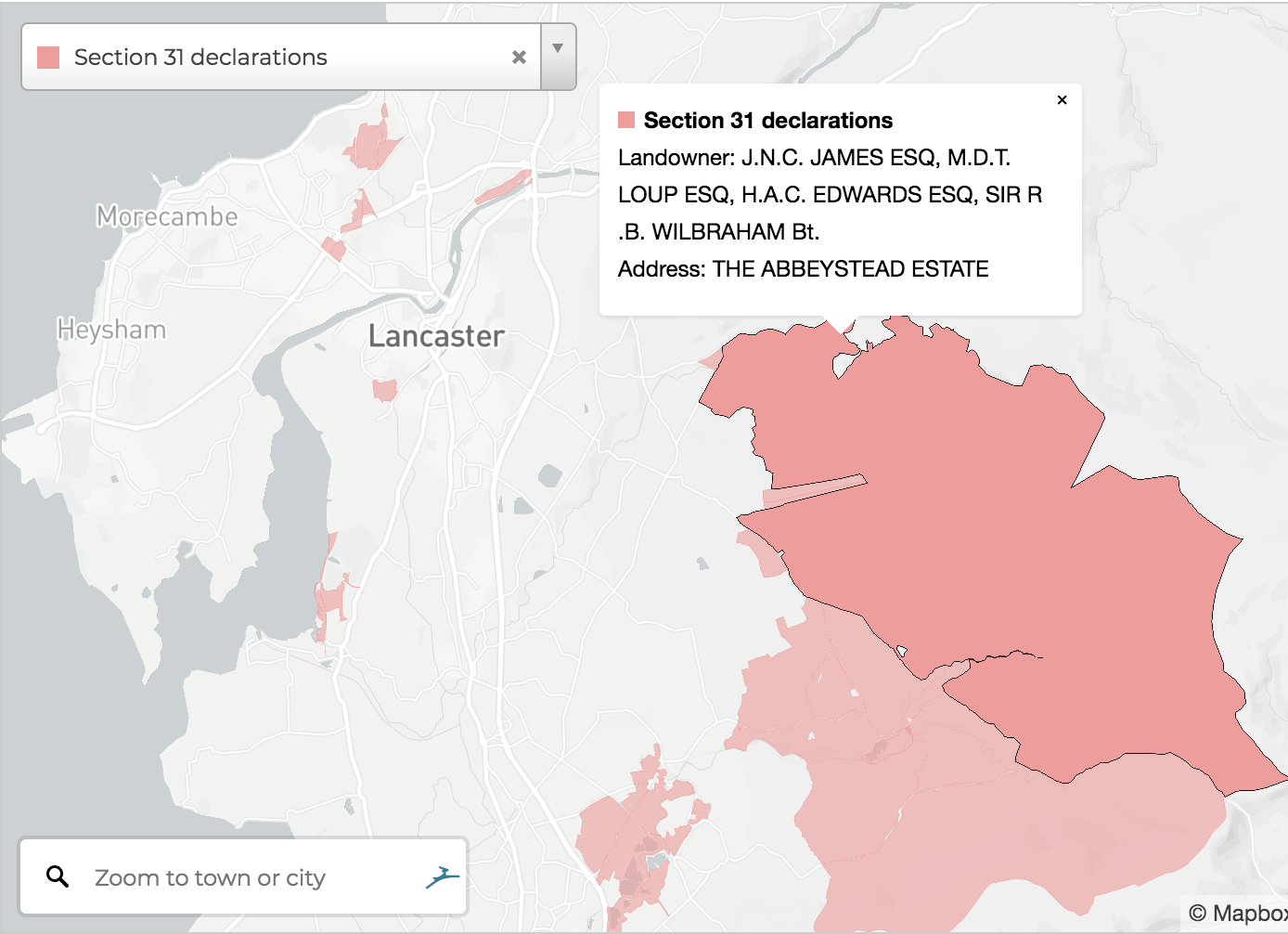Click the × to clear the Section 31 filter

tap(519, 57)
